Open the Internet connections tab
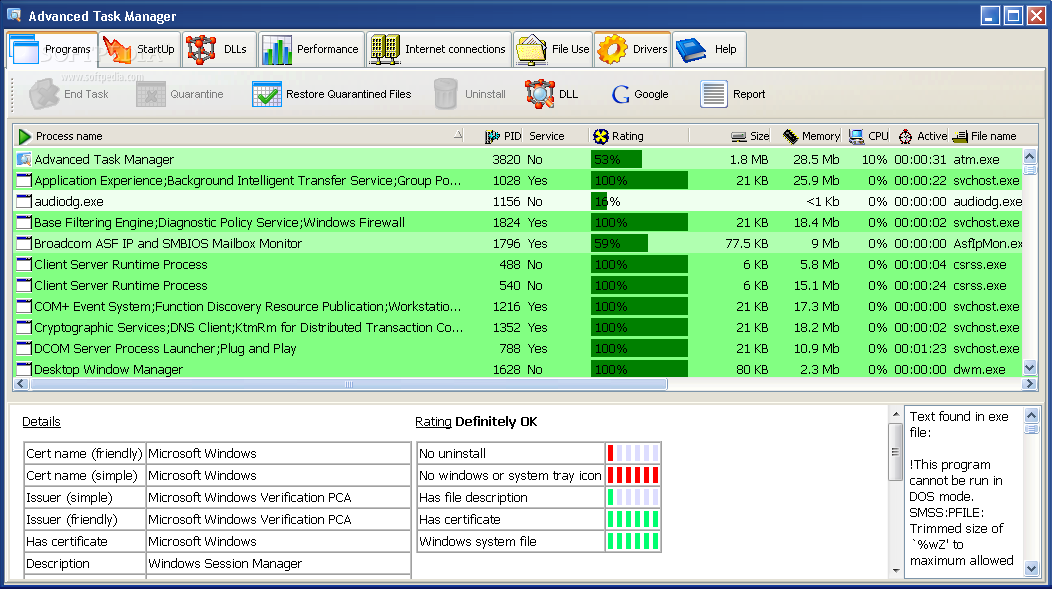The image size is (1052, 589). pyautogui.click(x=439, y=50)
